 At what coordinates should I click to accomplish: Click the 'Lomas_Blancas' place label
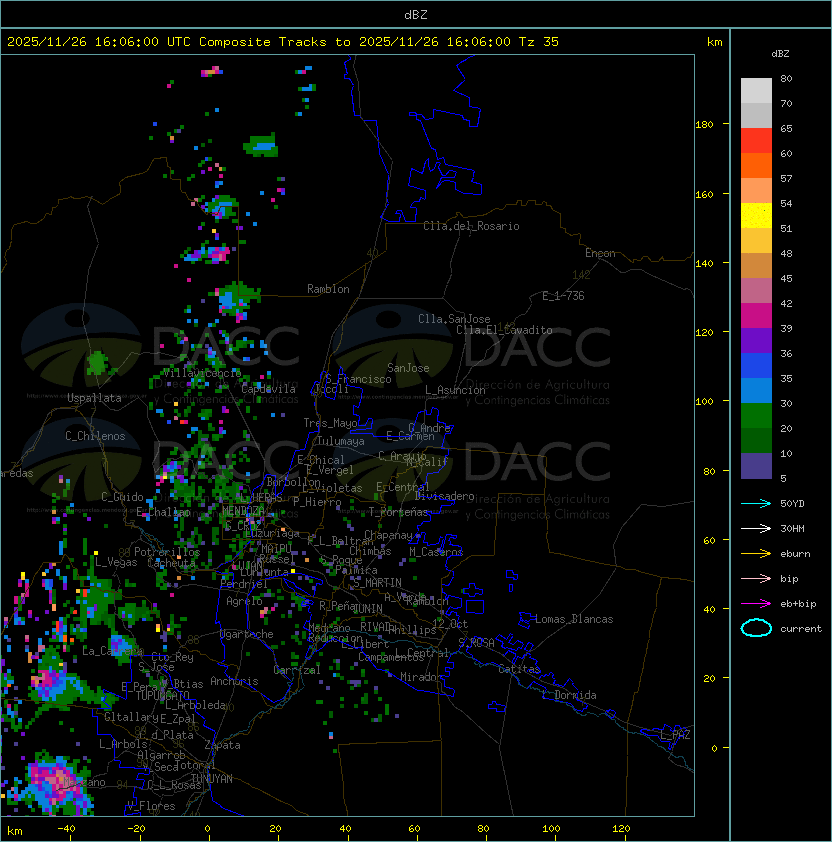574,619
